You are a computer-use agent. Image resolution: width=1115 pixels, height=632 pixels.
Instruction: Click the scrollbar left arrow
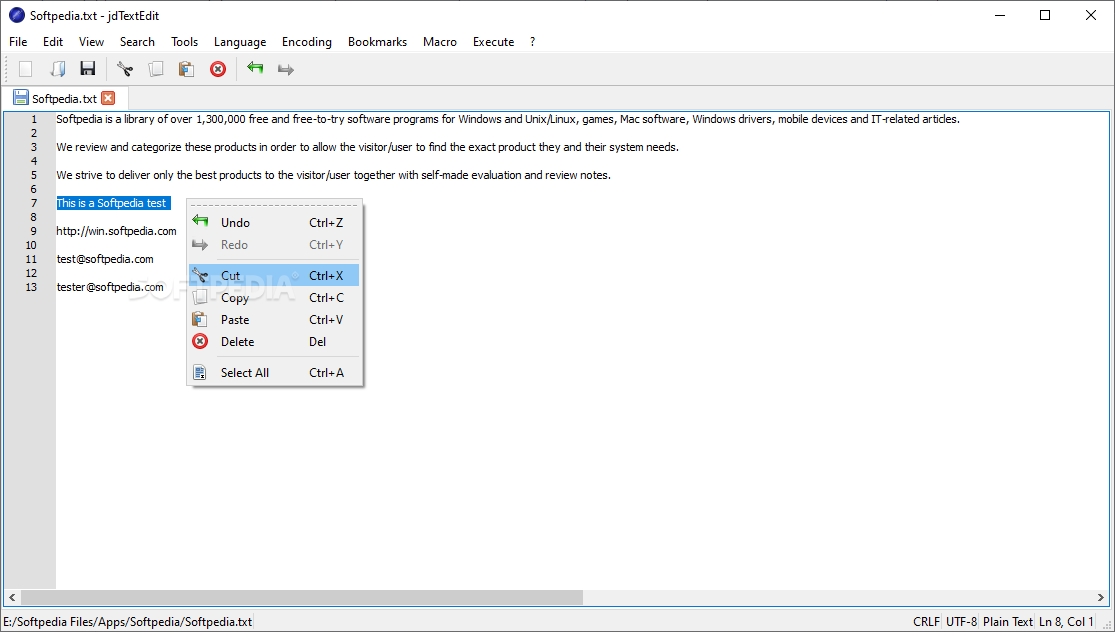click(12, 597)
